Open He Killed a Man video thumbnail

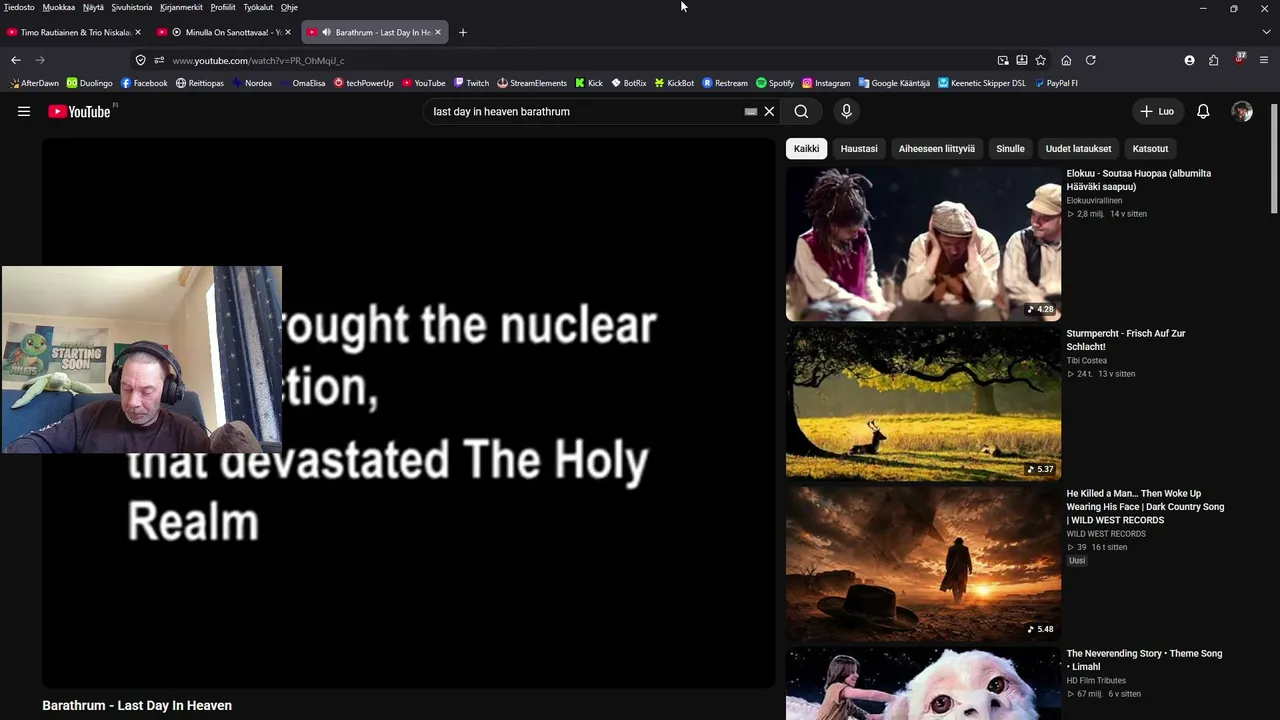coord(923,564)
